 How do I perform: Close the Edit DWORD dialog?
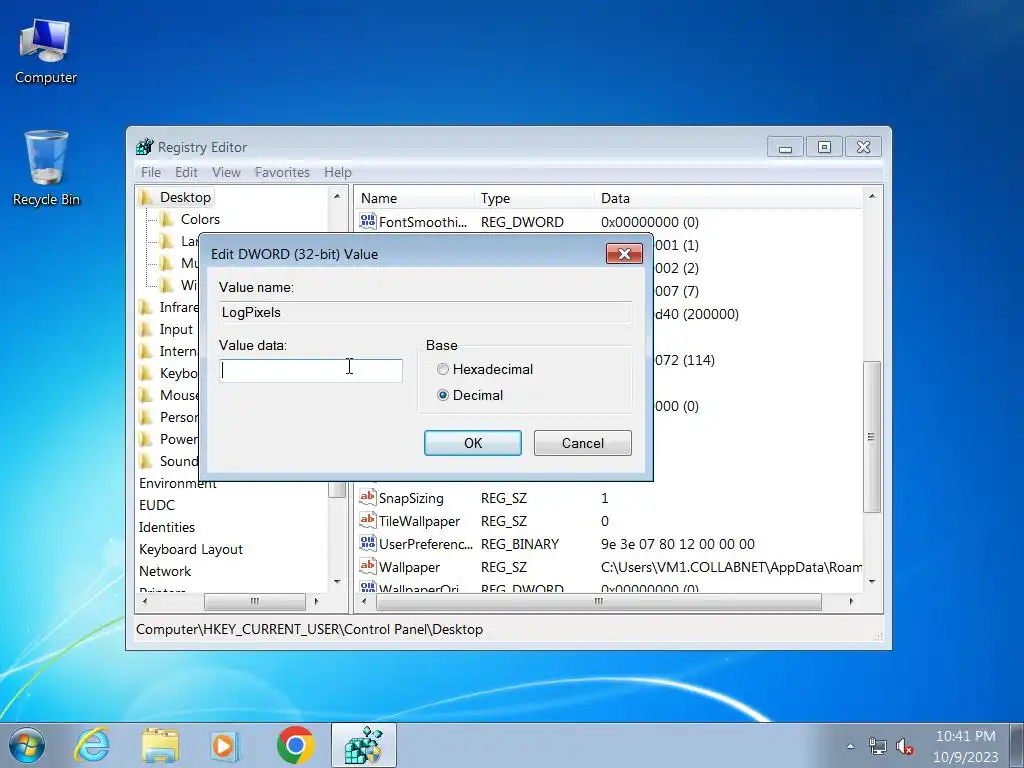coord(624,253)
